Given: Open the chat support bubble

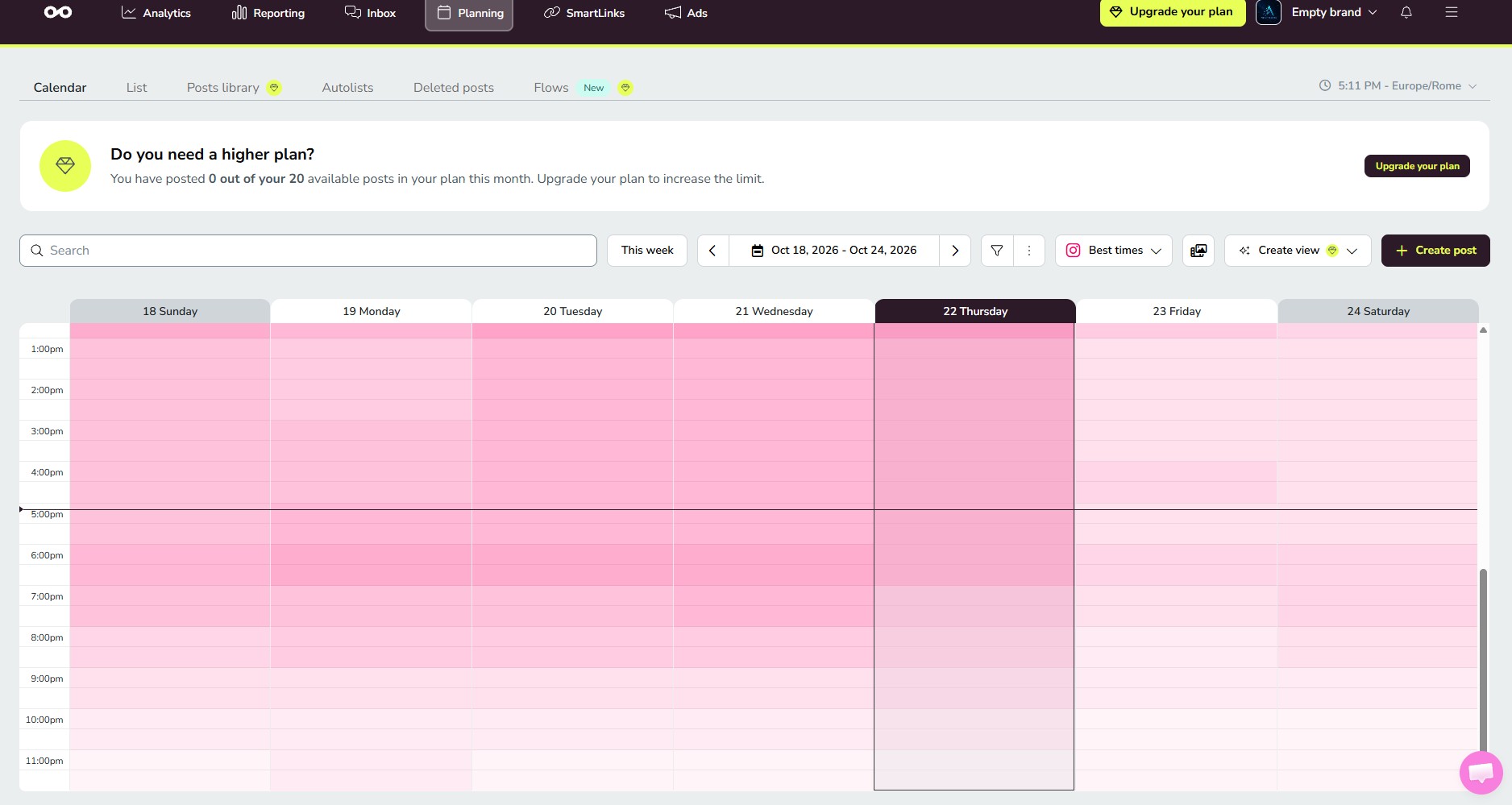Looking at the screenshot, I should pos(1481,773).
